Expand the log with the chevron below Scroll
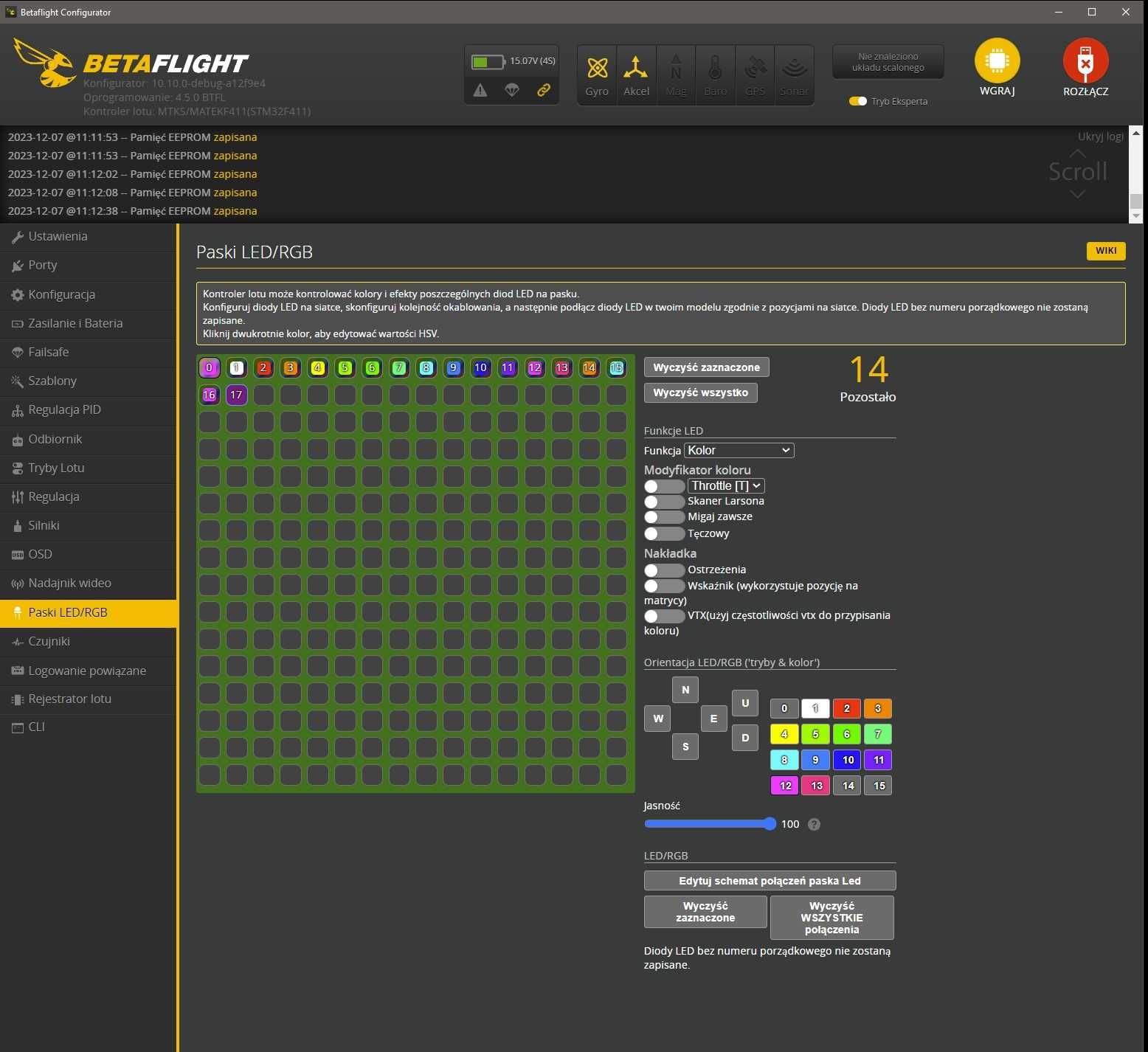 point(1077,194)
